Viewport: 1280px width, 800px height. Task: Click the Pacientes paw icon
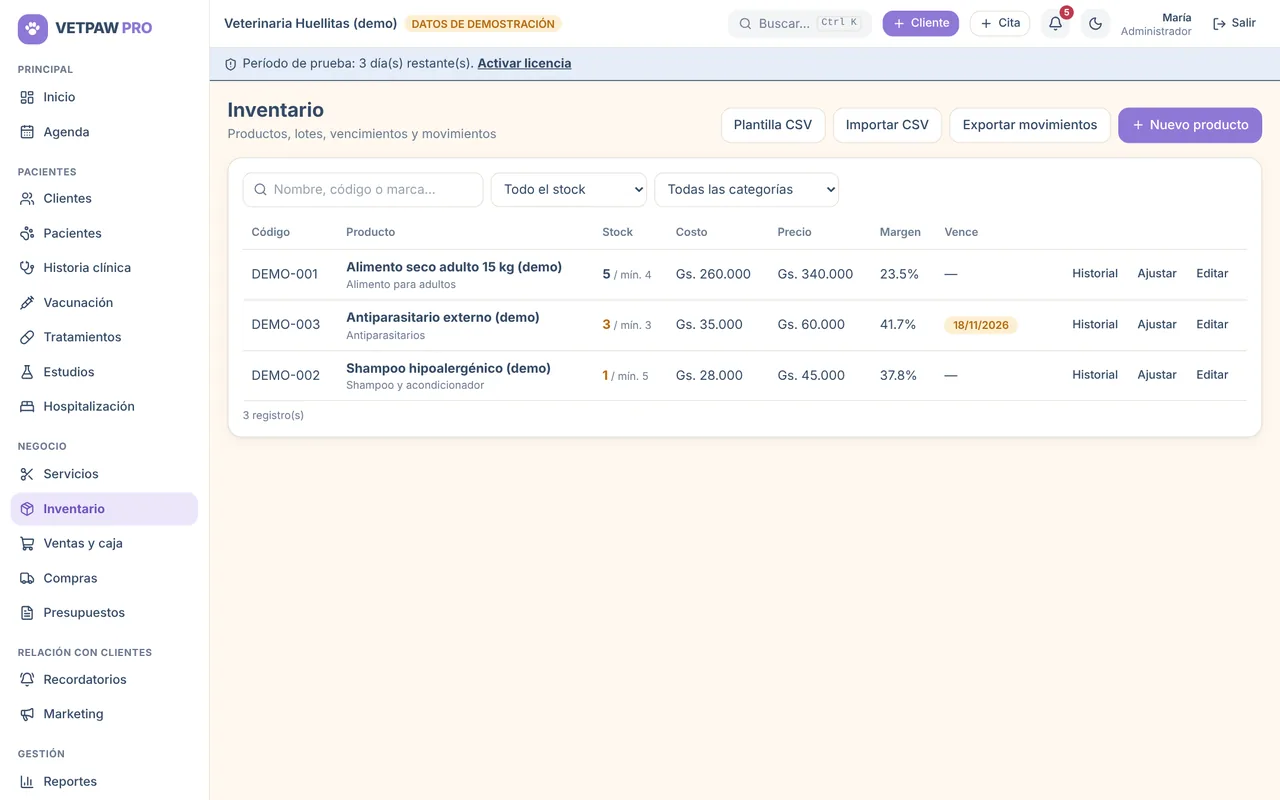point(27,233)
